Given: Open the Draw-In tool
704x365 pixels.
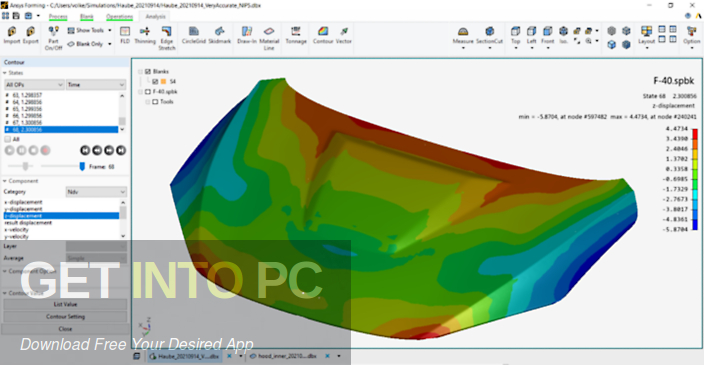Looking at the screenshot, I should tap(246, 35).
